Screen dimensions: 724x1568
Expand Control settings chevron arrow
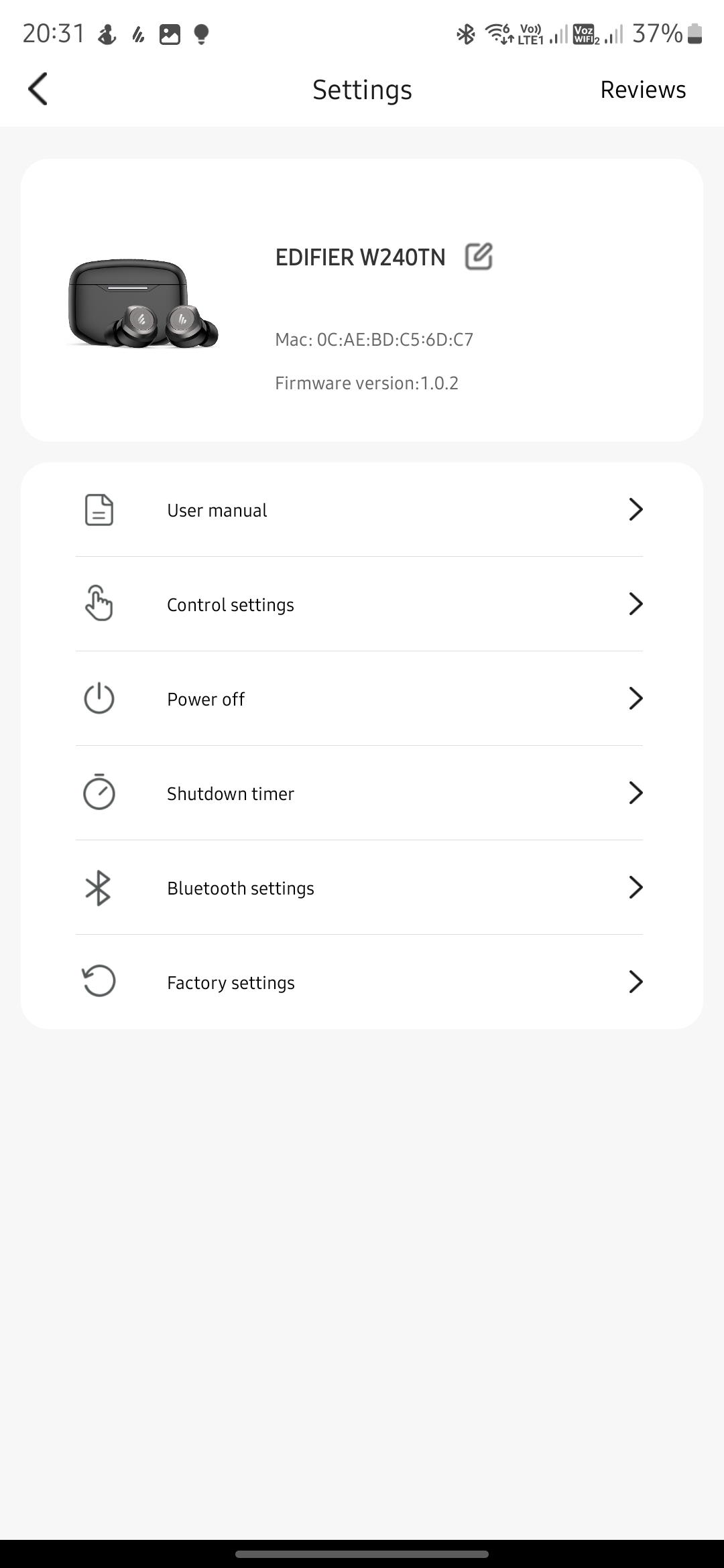(636, 604)
